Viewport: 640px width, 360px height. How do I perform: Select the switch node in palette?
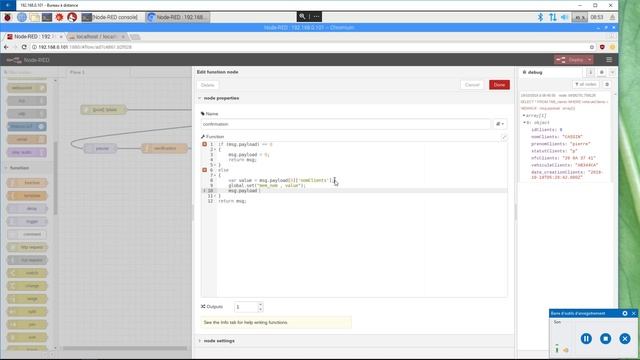click(27, 273)
